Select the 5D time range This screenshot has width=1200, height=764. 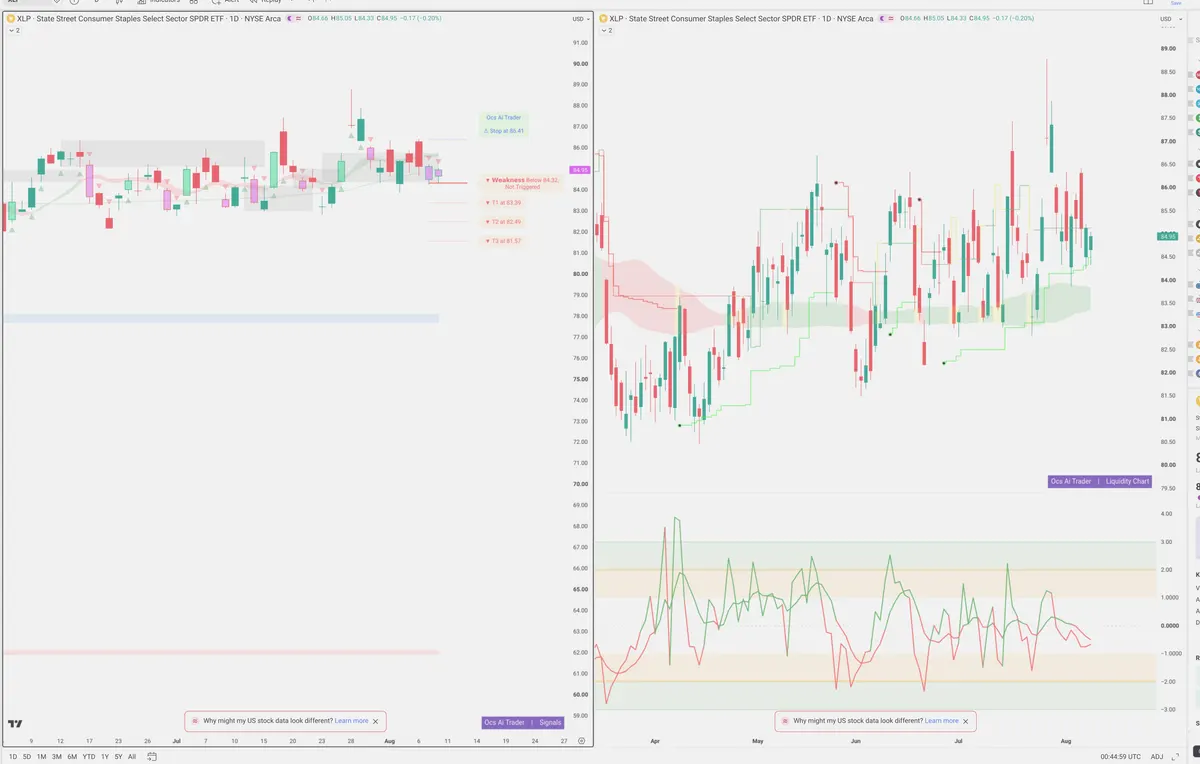[27, 757]
